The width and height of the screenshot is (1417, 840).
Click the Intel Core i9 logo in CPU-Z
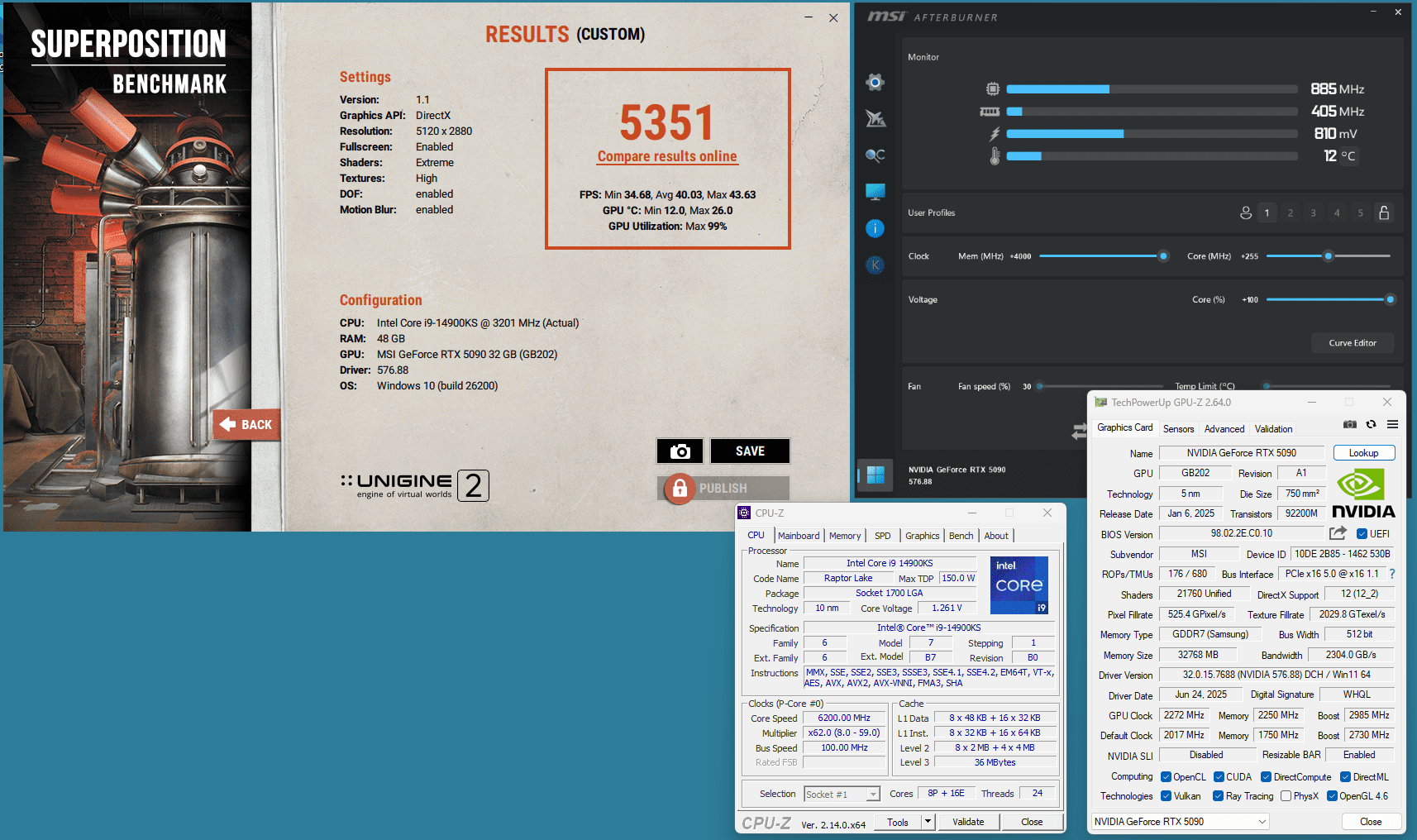pos(1019,585)
